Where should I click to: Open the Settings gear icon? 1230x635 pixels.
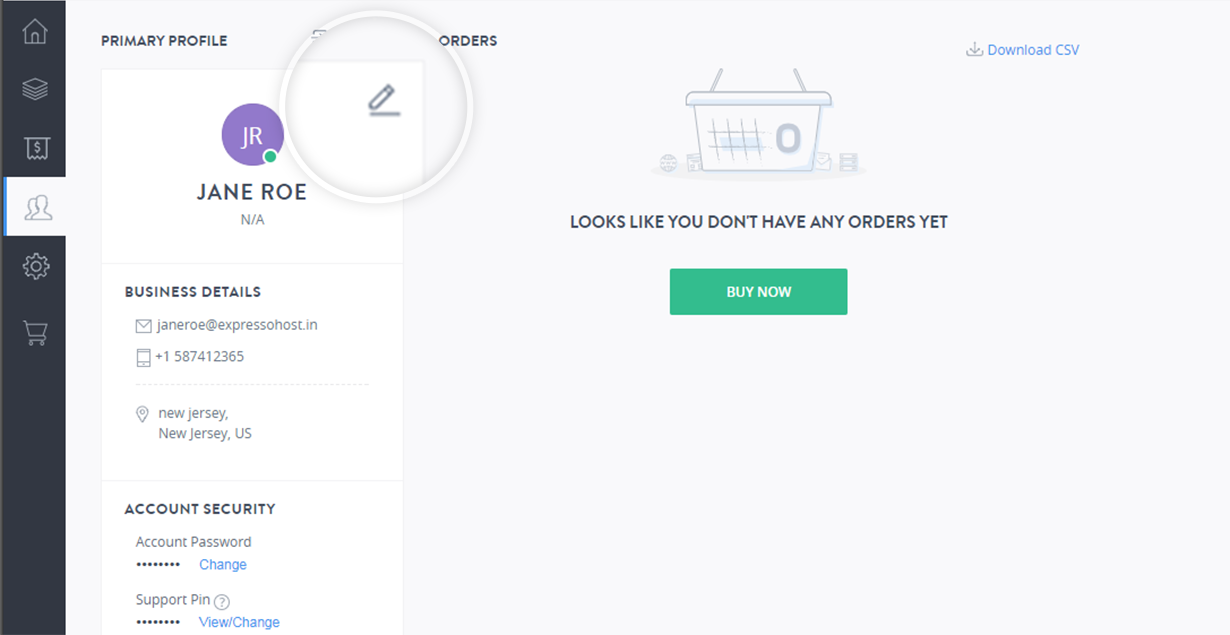pos(36,266)
